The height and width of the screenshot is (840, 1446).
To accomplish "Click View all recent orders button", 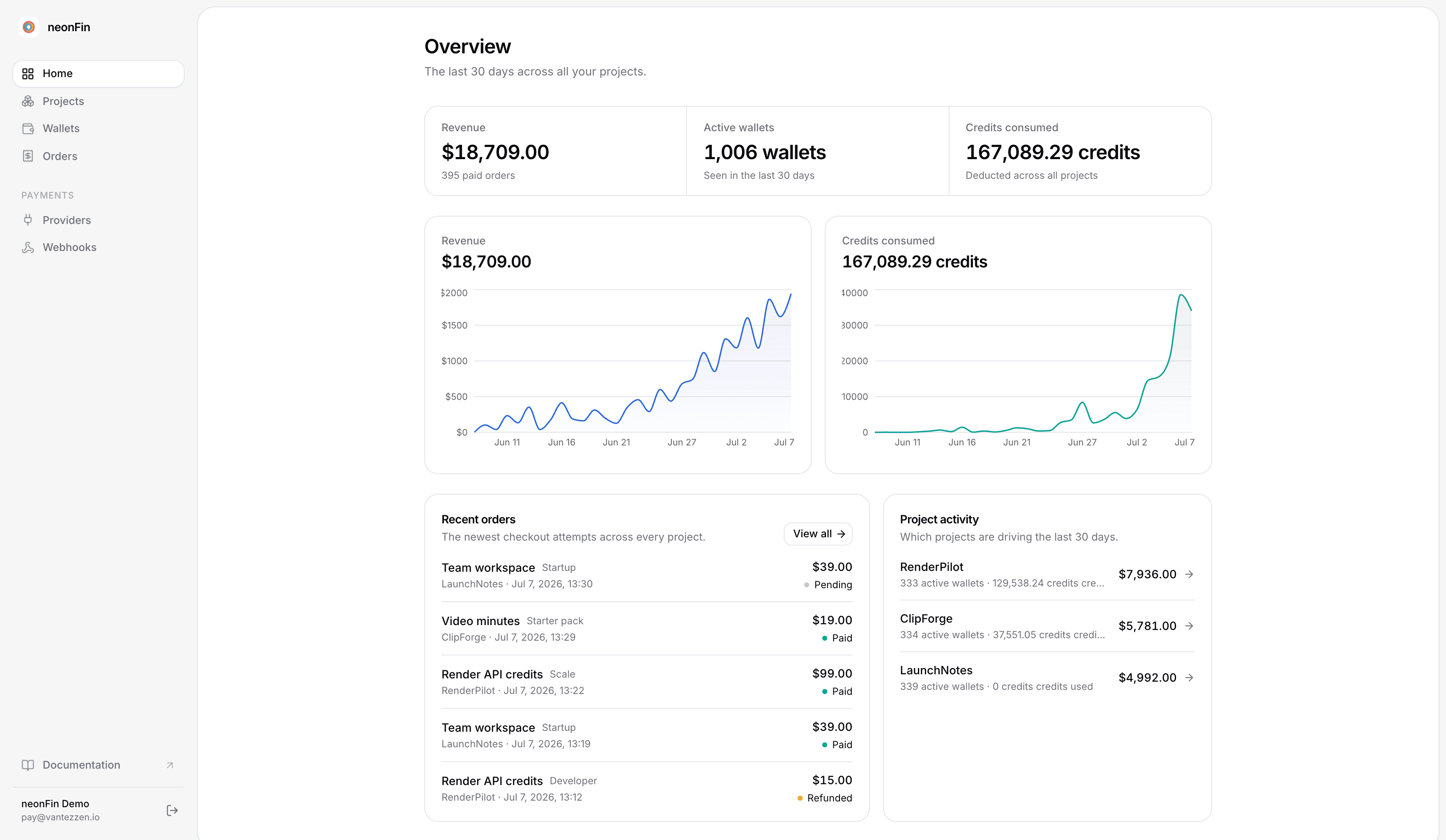I will [818, 534].
